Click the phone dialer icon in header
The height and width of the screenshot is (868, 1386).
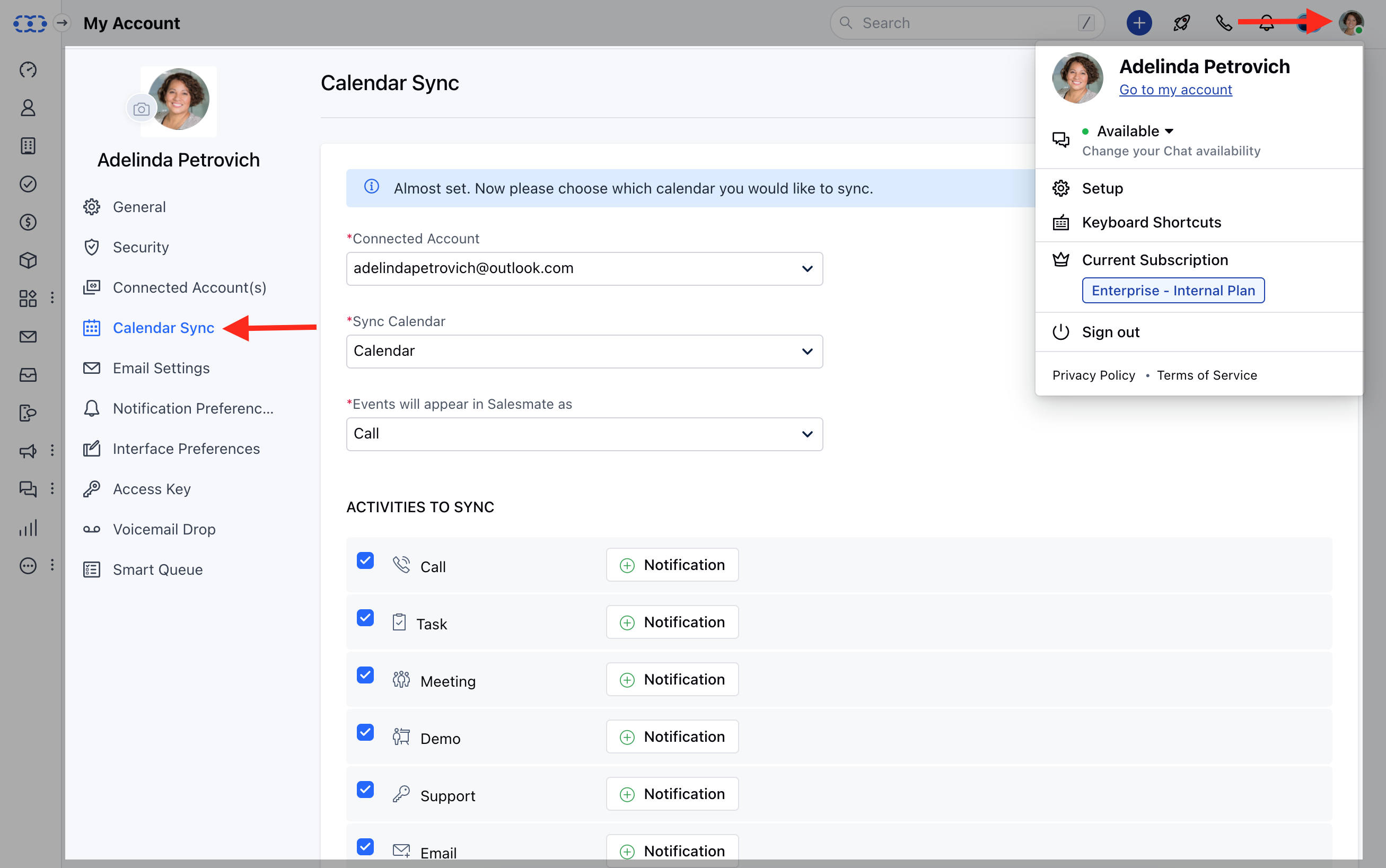point(1224,23)
